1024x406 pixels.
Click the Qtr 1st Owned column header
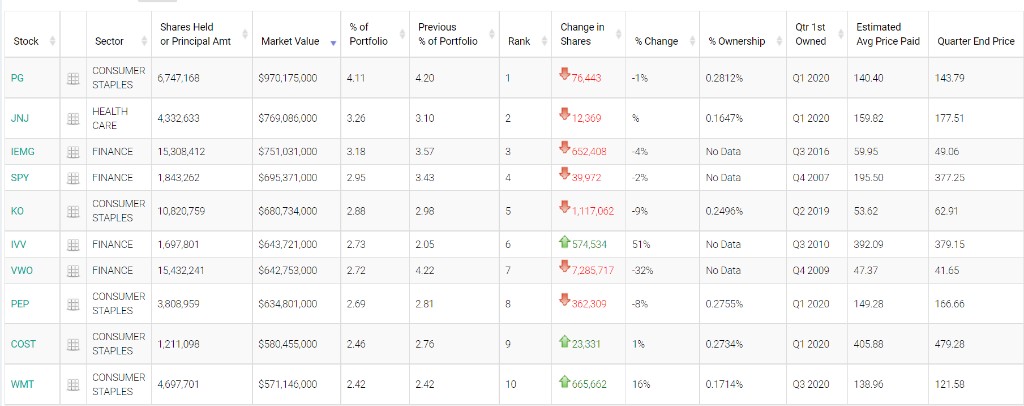810,34
